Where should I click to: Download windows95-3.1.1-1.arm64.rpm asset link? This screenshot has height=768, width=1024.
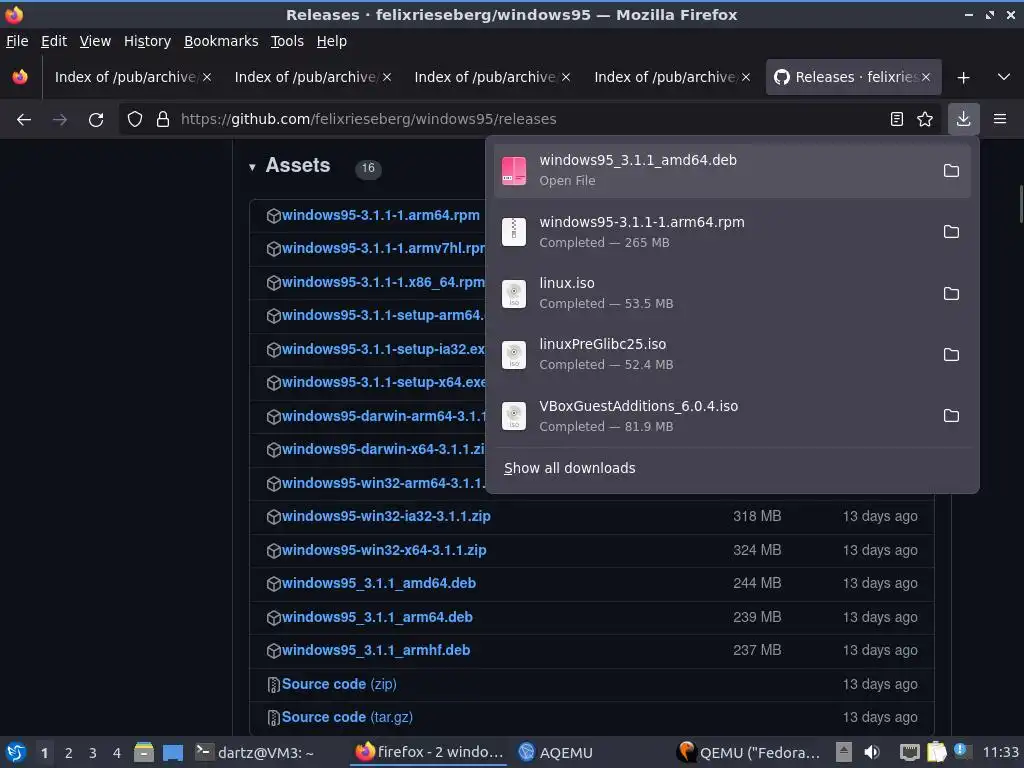(381, 215)
